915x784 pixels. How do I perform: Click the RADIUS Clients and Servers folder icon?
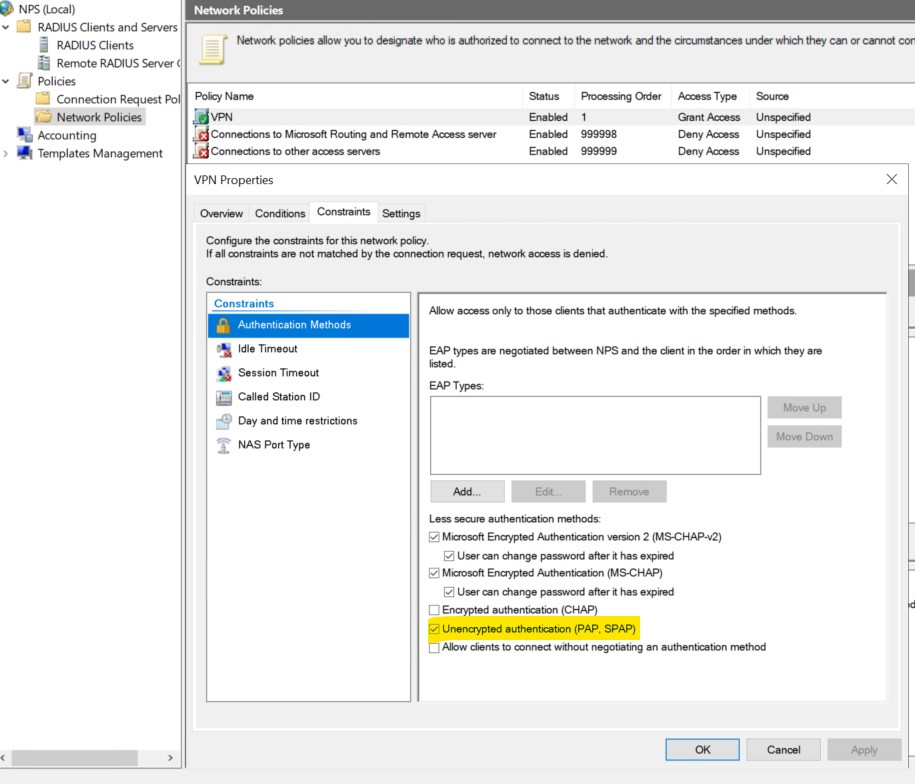[x=24, y=26]
